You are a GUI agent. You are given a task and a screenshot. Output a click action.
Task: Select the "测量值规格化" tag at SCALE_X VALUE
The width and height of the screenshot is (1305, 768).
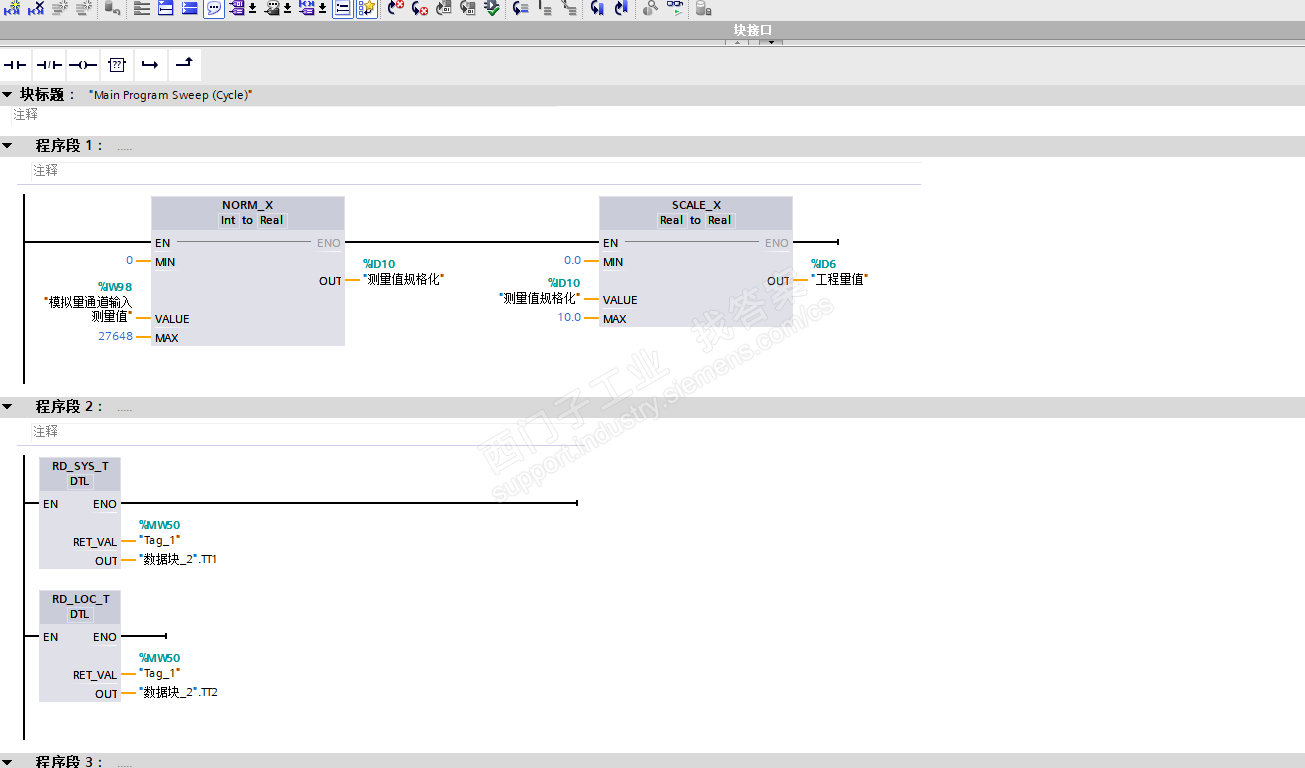[540, 298]
